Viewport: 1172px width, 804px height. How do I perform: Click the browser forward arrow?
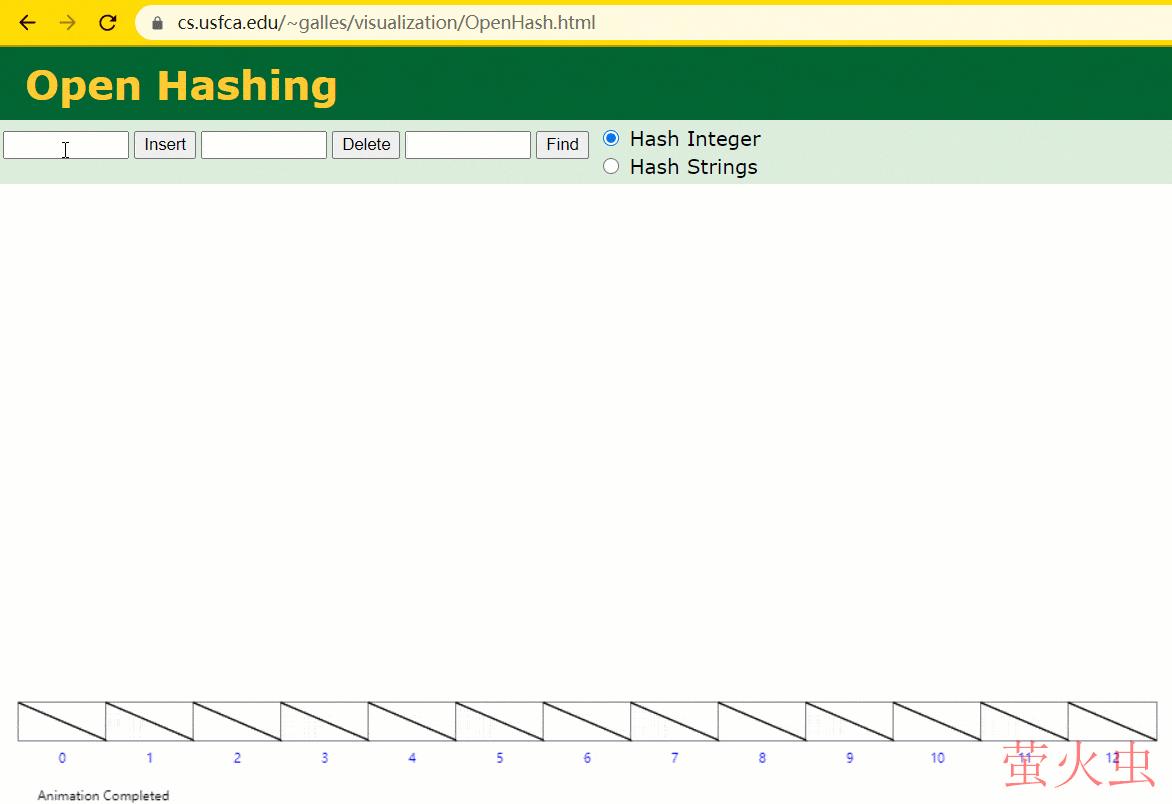tap(67, 22)
